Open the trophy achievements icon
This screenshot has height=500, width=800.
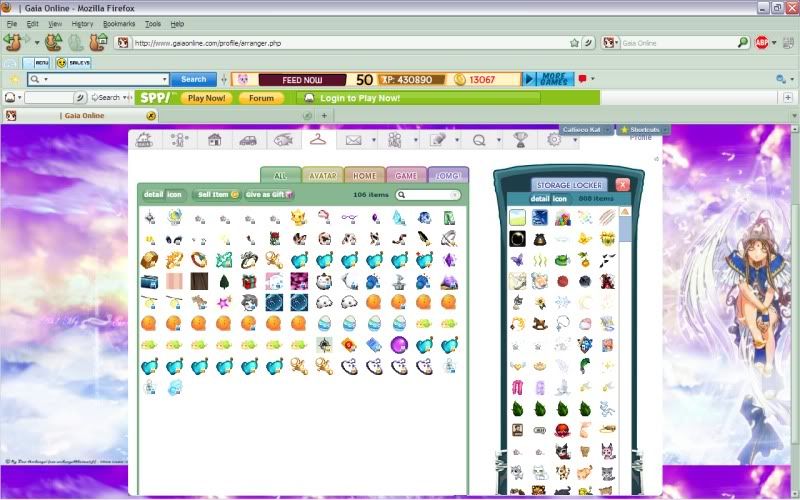point(520,139)
